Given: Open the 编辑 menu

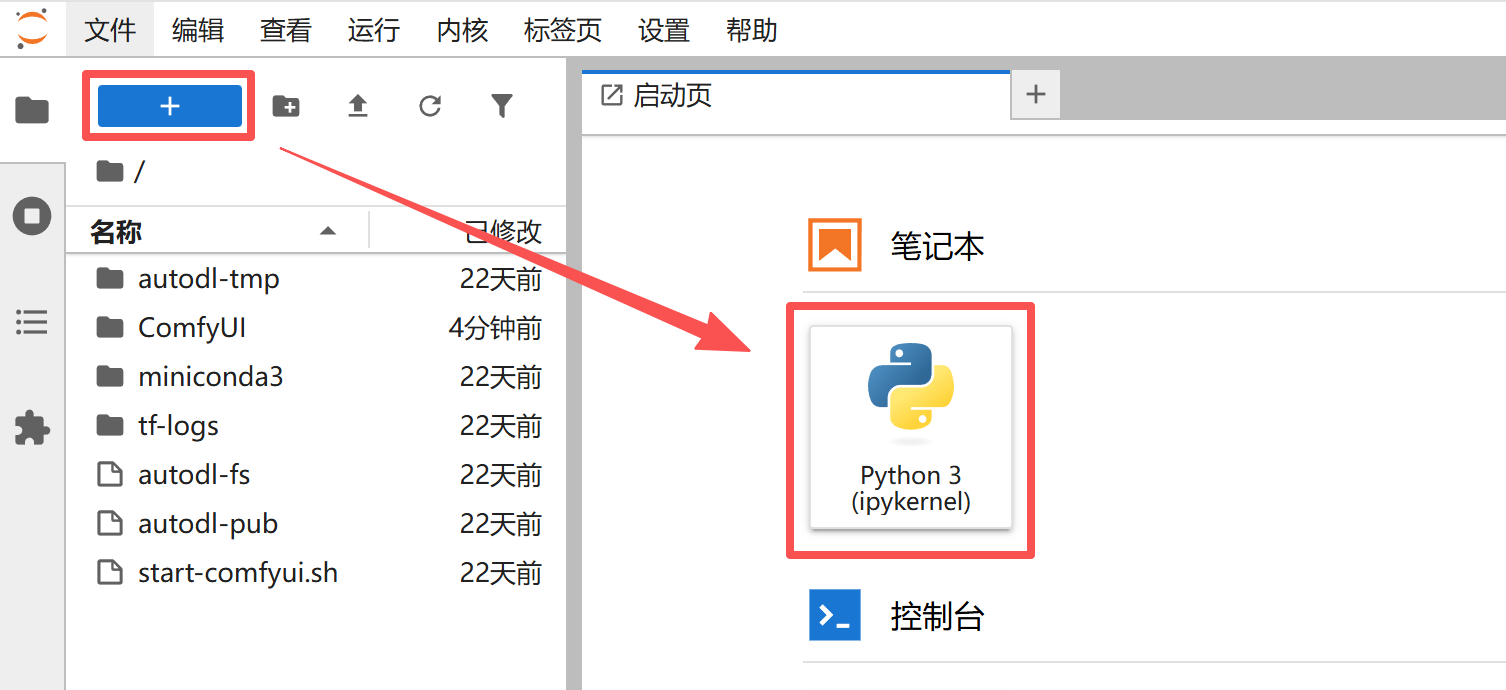Looking at the screenshot, I should coord(198,30).
